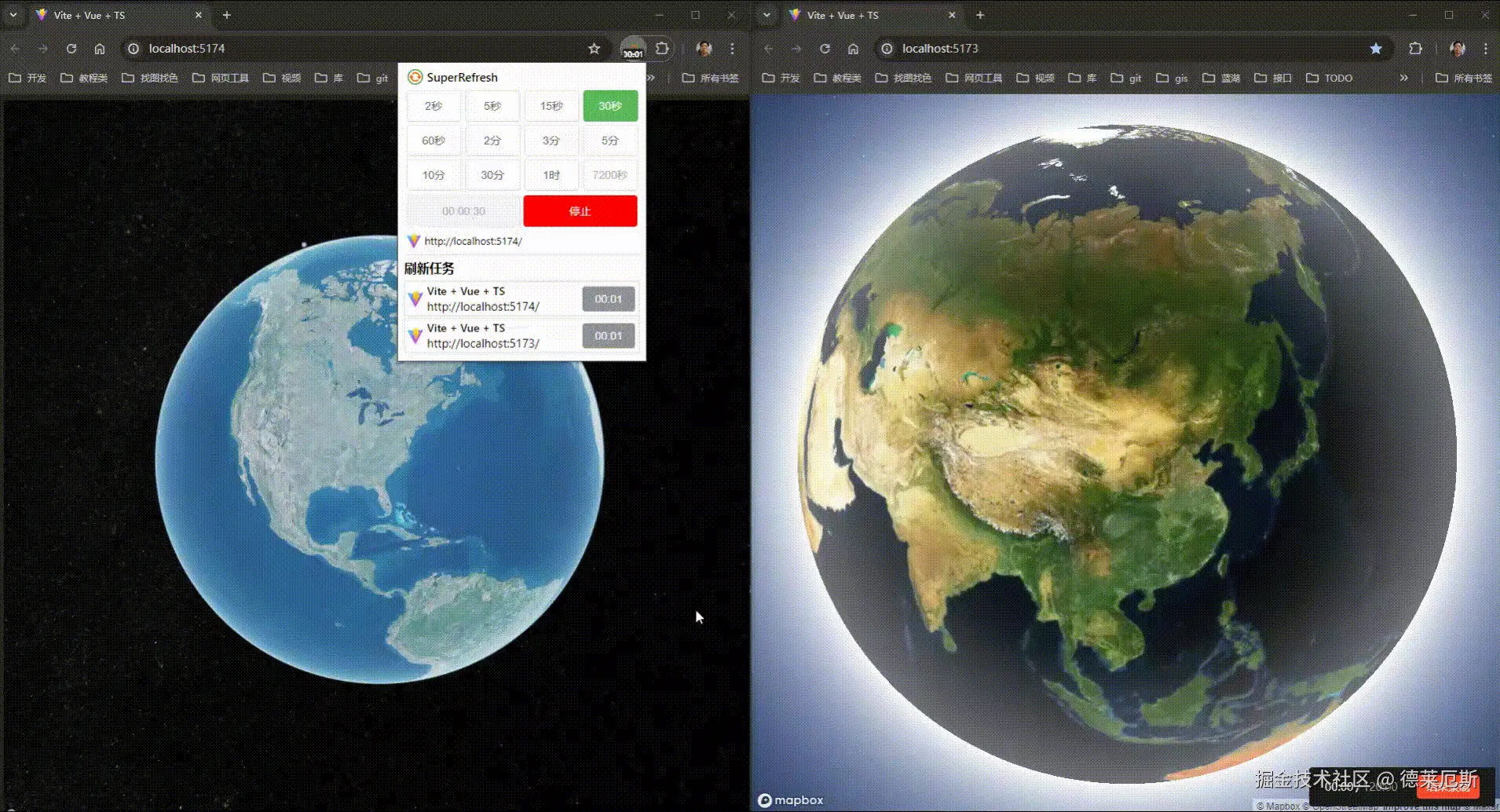Select the 5分 refresh interval
Image resolution: width=1500 pixels, height=812 pixels.
(610, 141)
